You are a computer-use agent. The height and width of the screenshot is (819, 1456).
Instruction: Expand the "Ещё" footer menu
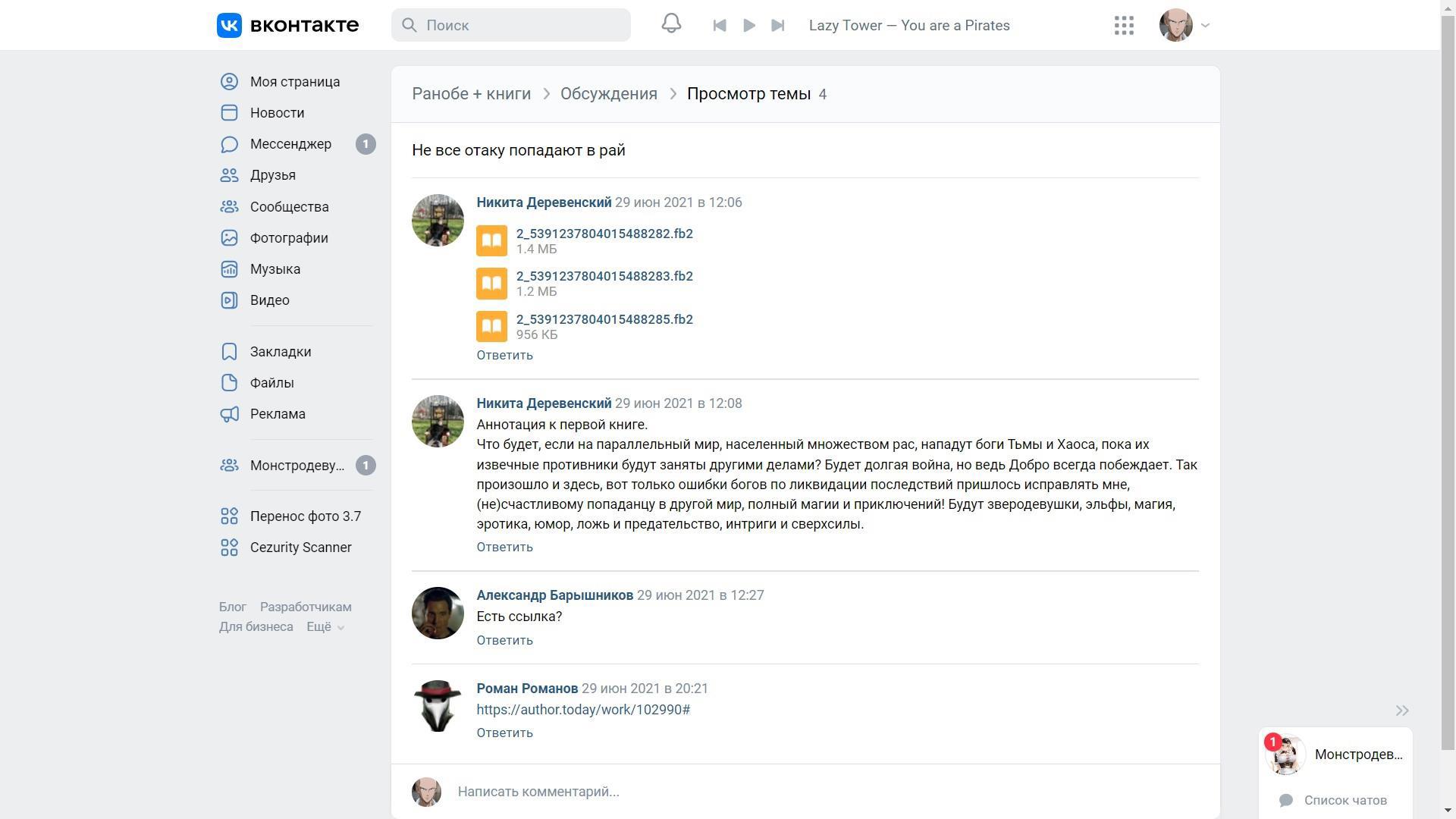click(325, 627)
